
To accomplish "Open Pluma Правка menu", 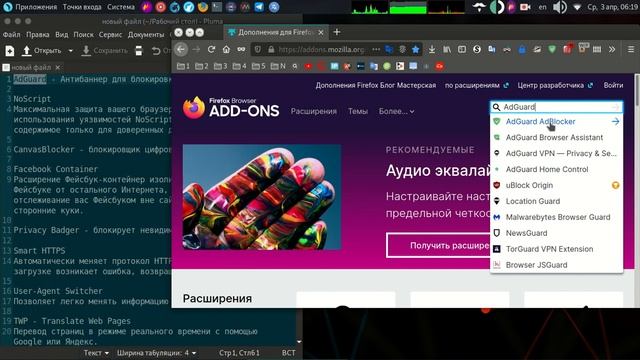I will coord(38,35).
